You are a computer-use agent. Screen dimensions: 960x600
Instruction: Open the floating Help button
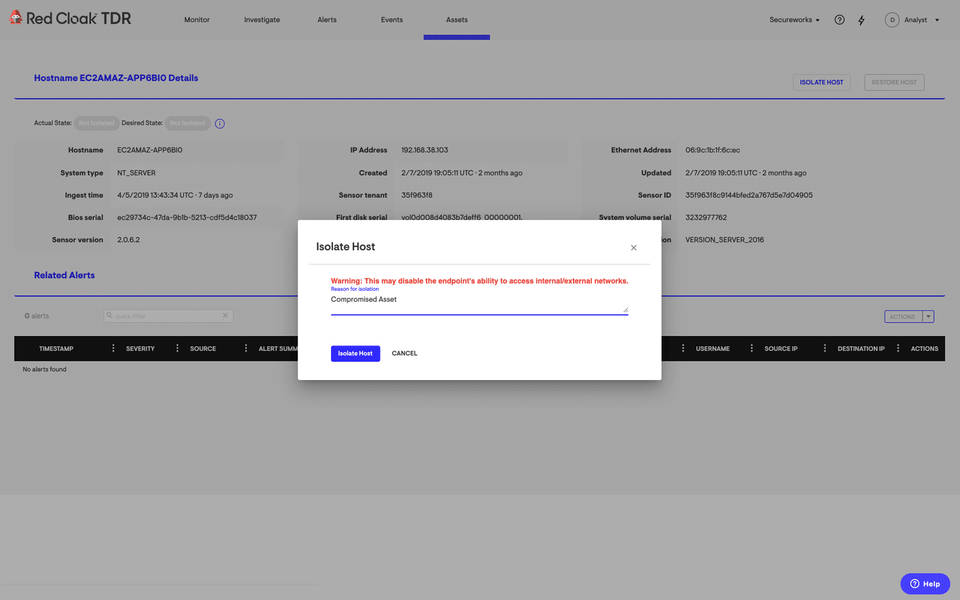924,584
